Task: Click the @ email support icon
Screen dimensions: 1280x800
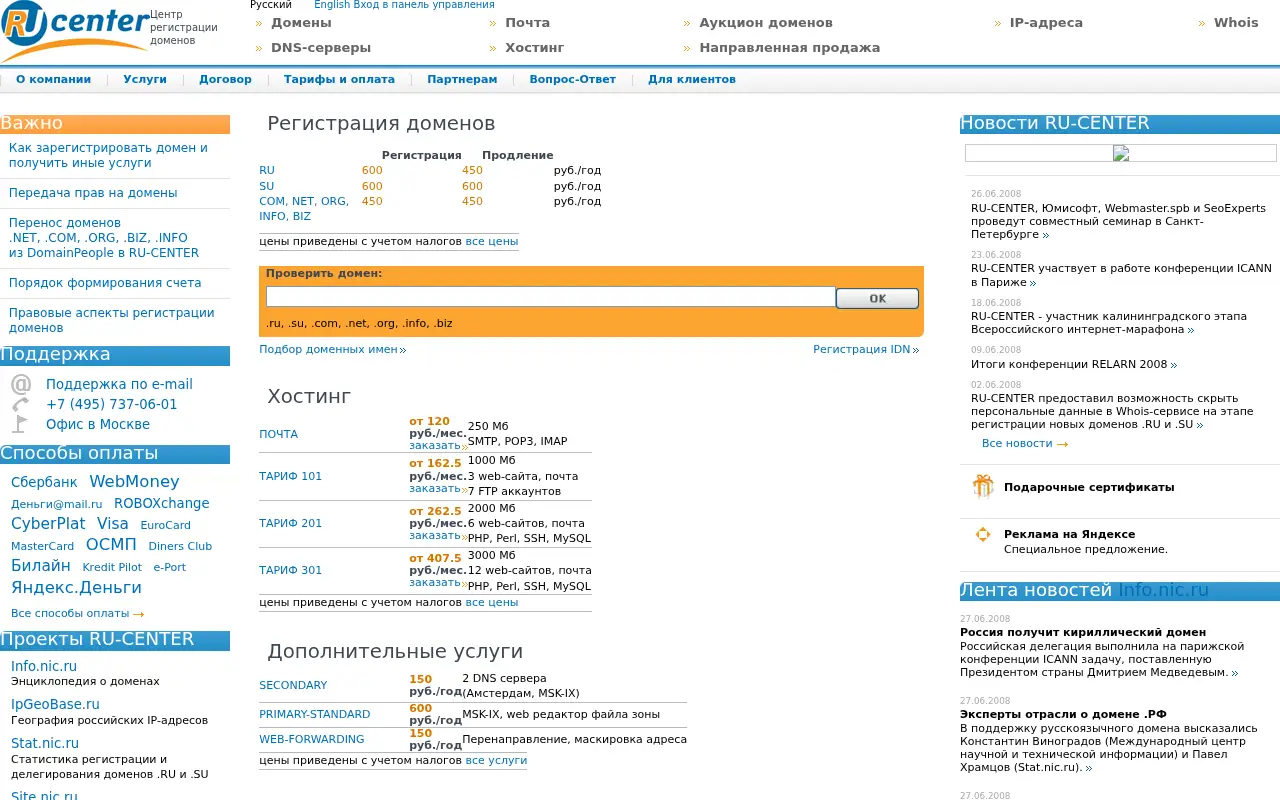Action: (x=21, y=384)
